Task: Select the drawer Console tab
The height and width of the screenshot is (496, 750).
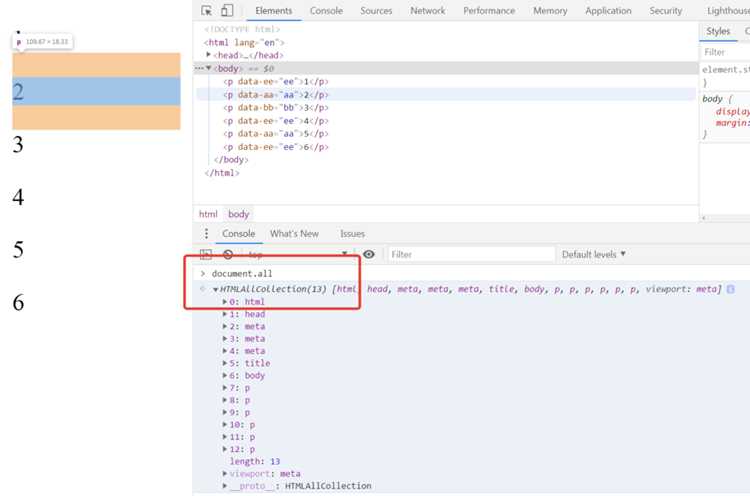Action: pos(238,233)
